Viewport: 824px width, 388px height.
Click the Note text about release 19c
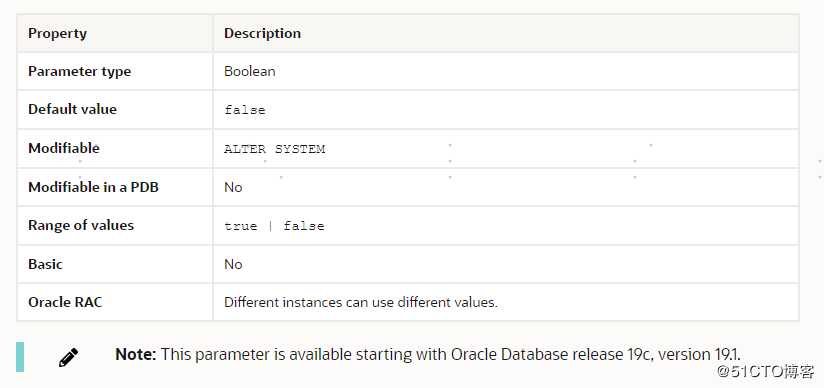point(428,354)
